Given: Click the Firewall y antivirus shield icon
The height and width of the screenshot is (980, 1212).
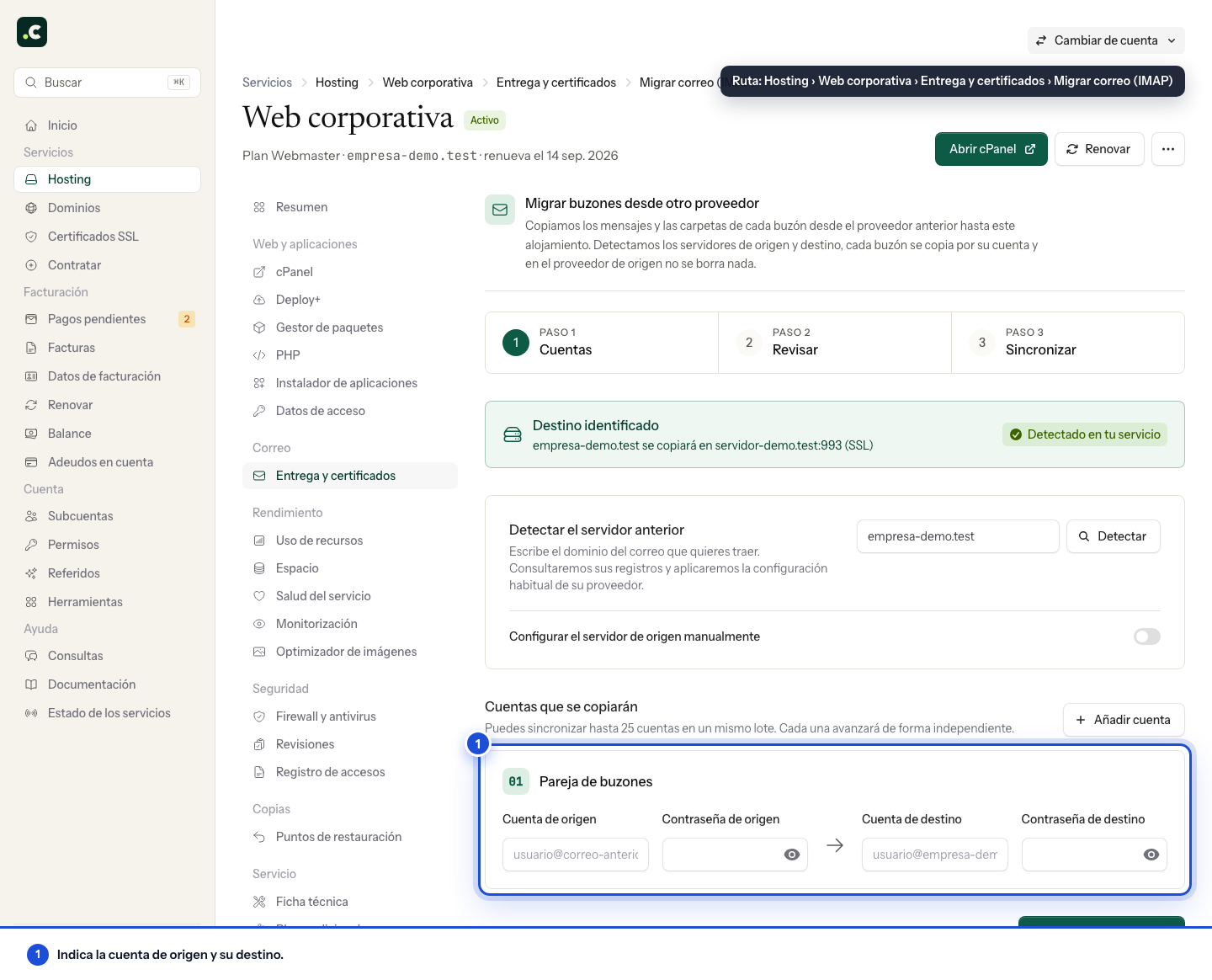Looking at the screenshot, I should click(x=259, y=716).
